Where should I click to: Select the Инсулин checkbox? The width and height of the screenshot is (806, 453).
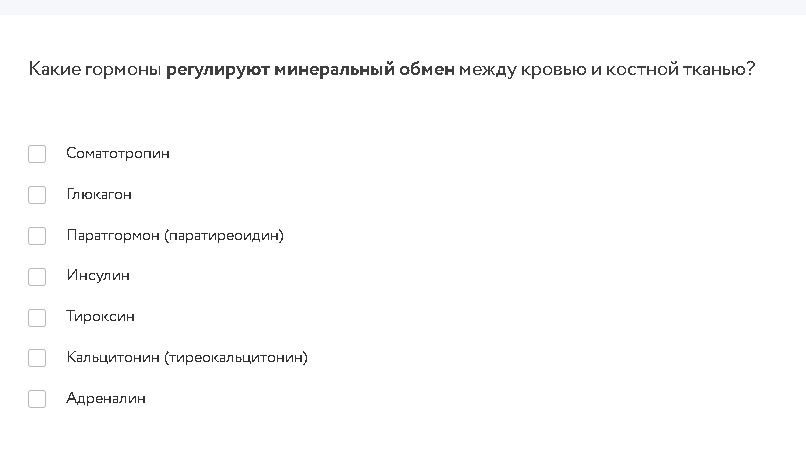coord(37,277)
